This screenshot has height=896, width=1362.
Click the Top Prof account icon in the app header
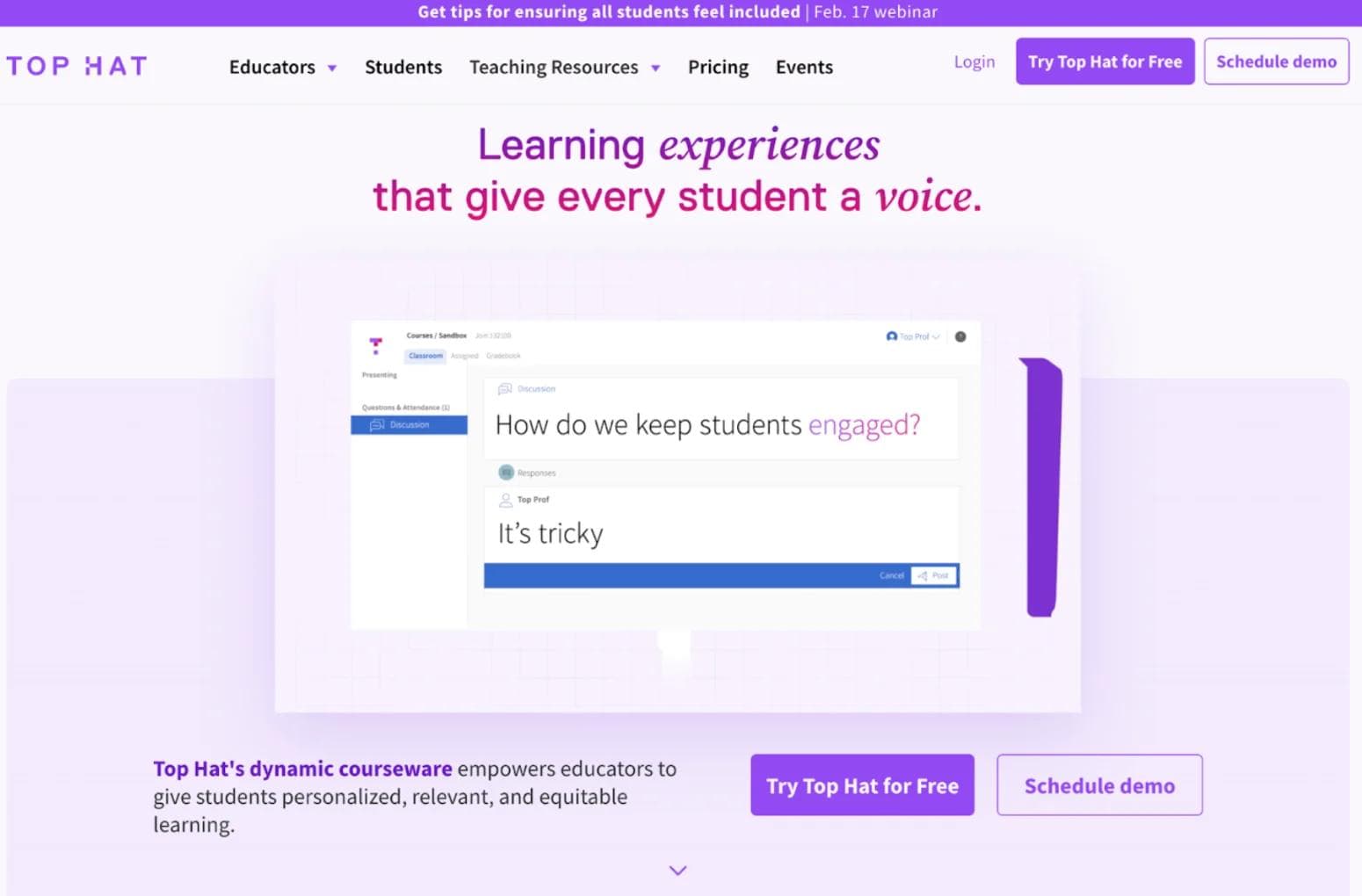point(890,336)
